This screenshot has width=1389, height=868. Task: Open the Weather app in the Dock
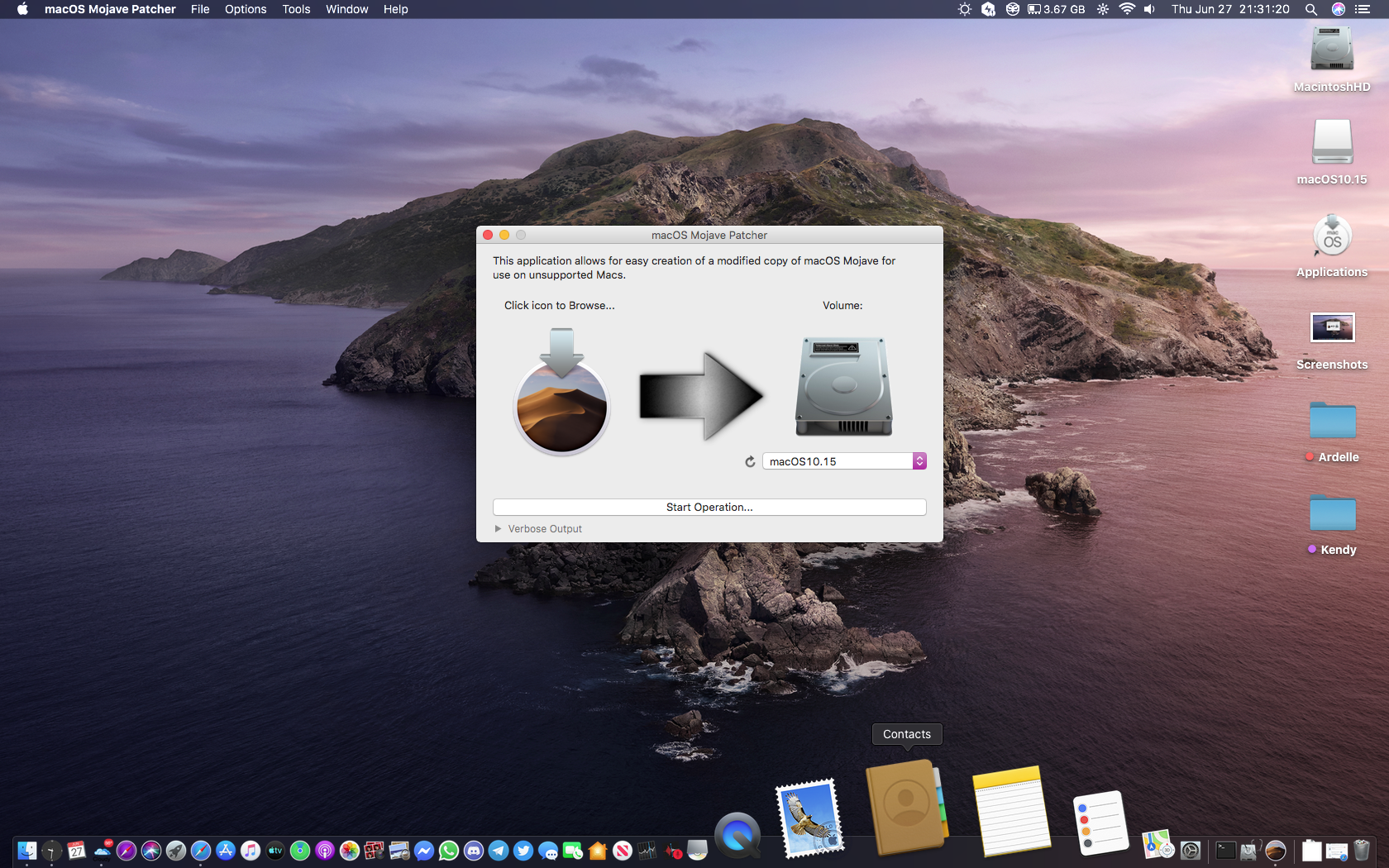tap(102, 850)
